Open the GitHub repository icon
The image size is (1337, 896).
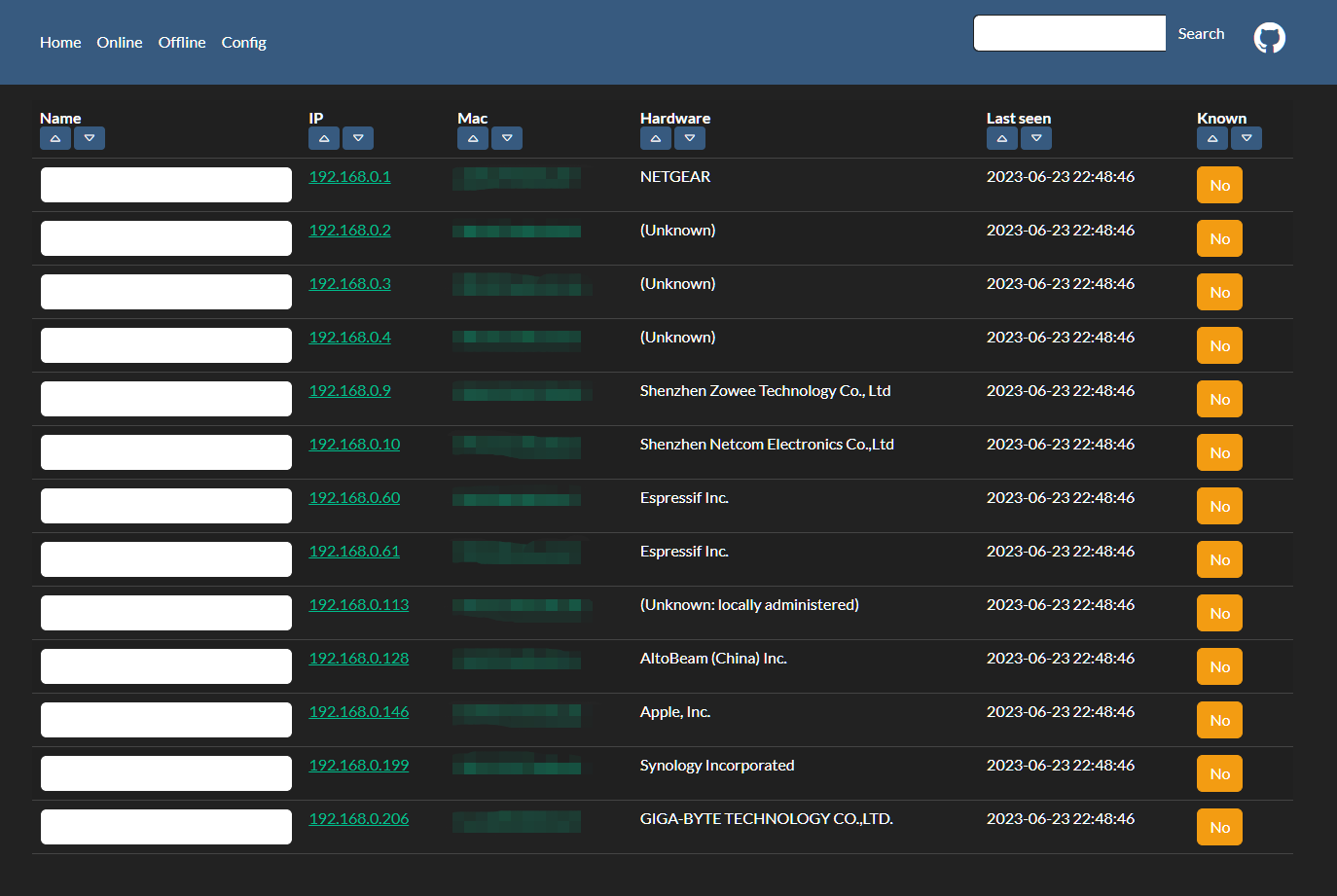pos(1269,38)
